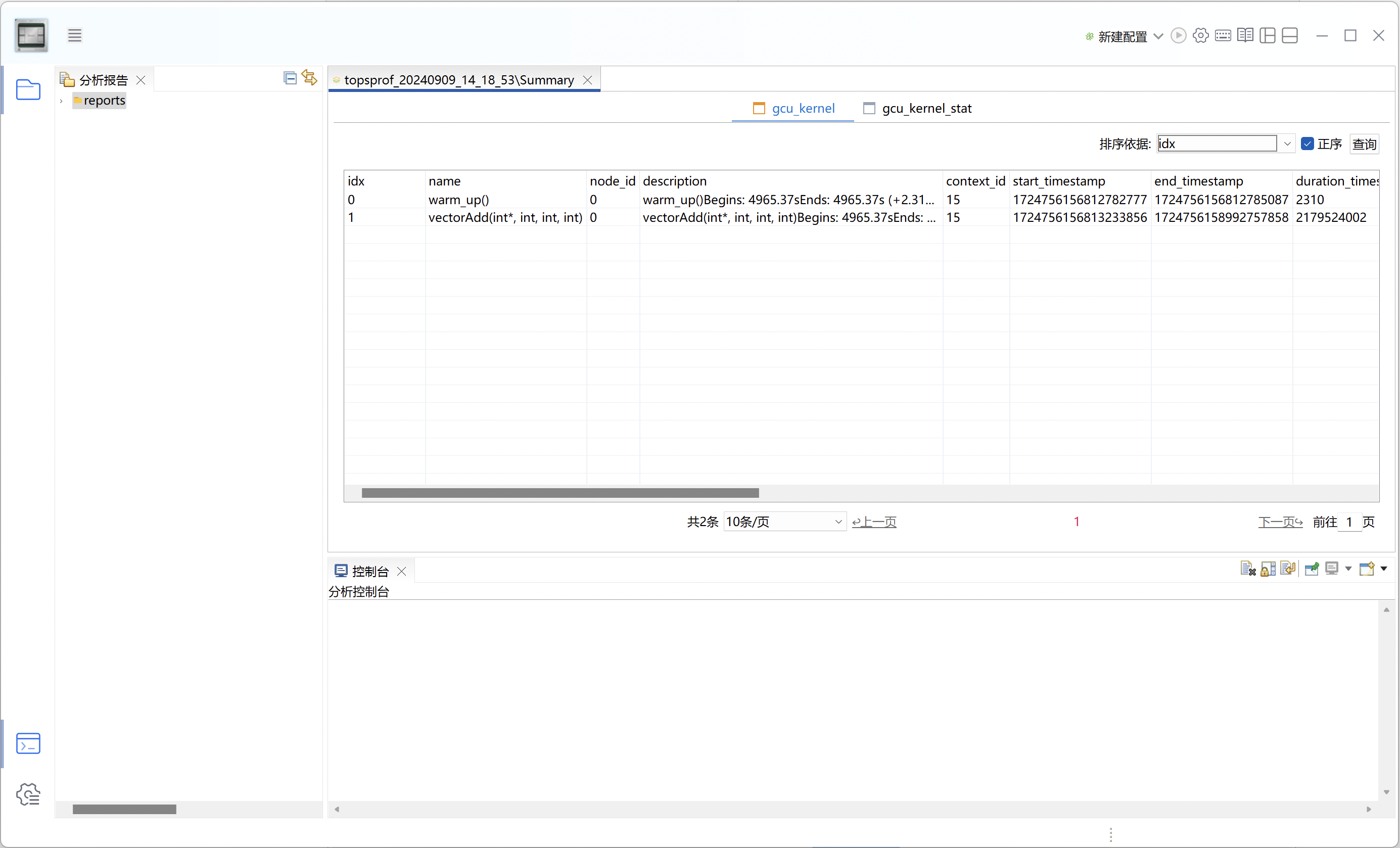This screenshot has height=848, width=1400.
Task: Click the console scroll-right arrow
Action: 1369,810
